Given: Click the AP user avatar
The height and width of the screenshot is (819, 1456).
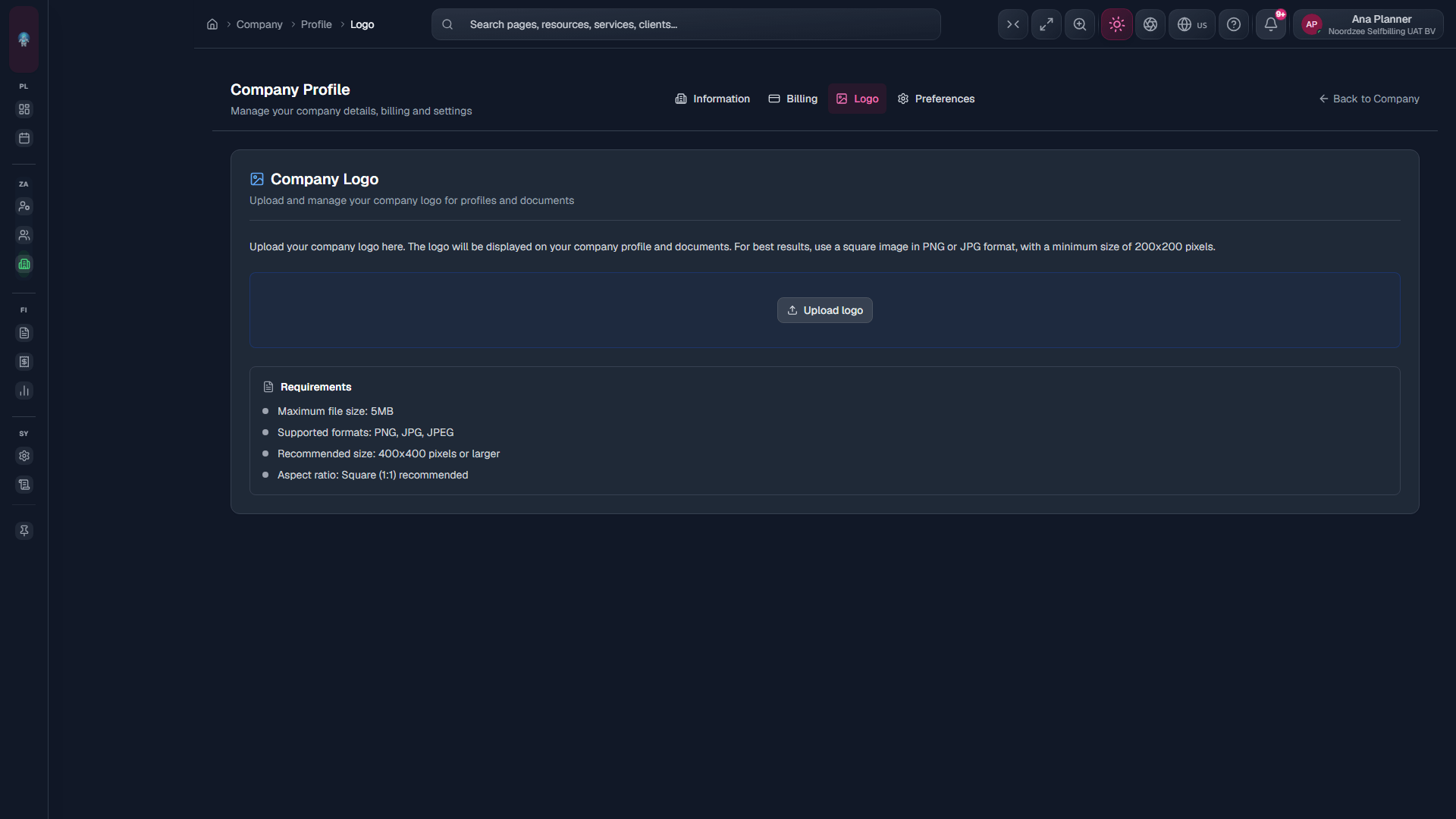Looking at the screenshot, I should (x=1312, y=24).
